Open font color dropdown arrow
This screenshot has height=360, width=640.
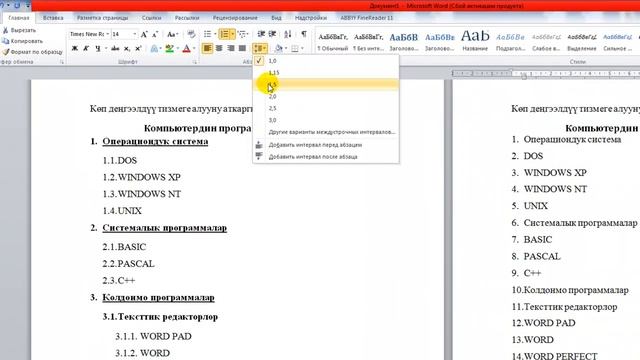193,49
